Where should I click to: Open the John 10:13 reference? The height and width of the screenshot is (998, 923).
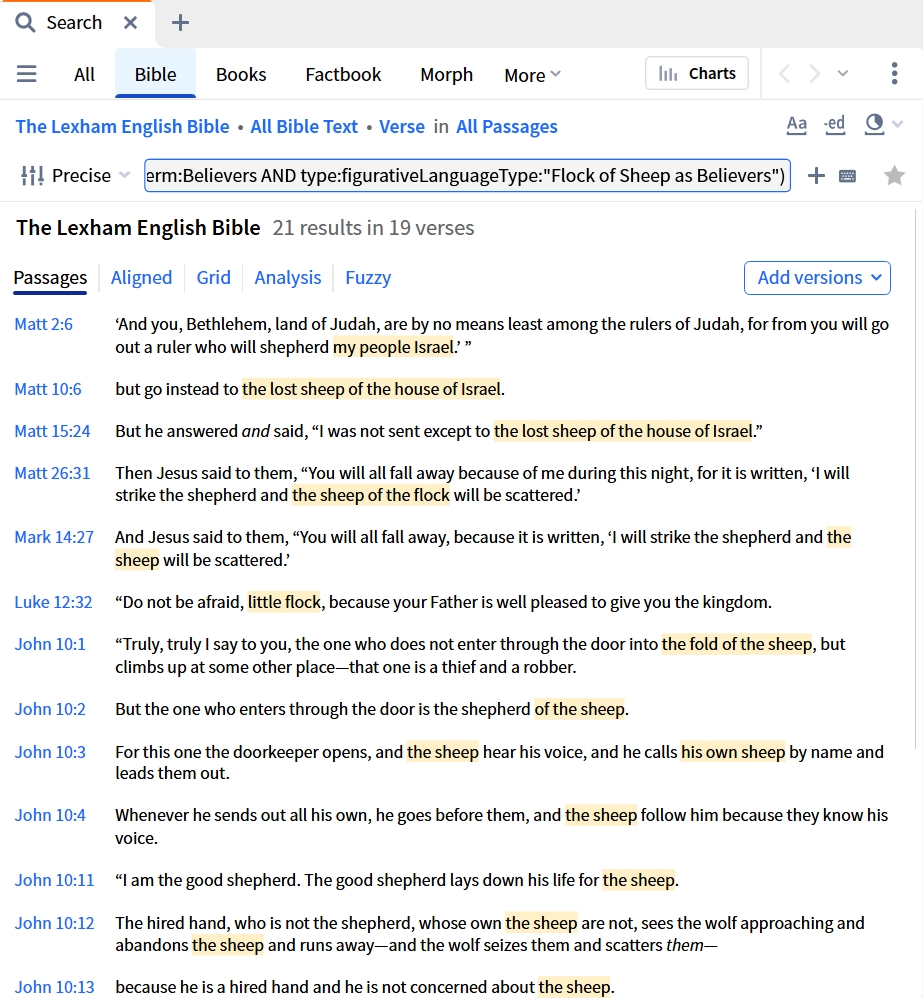click(54, 987)
